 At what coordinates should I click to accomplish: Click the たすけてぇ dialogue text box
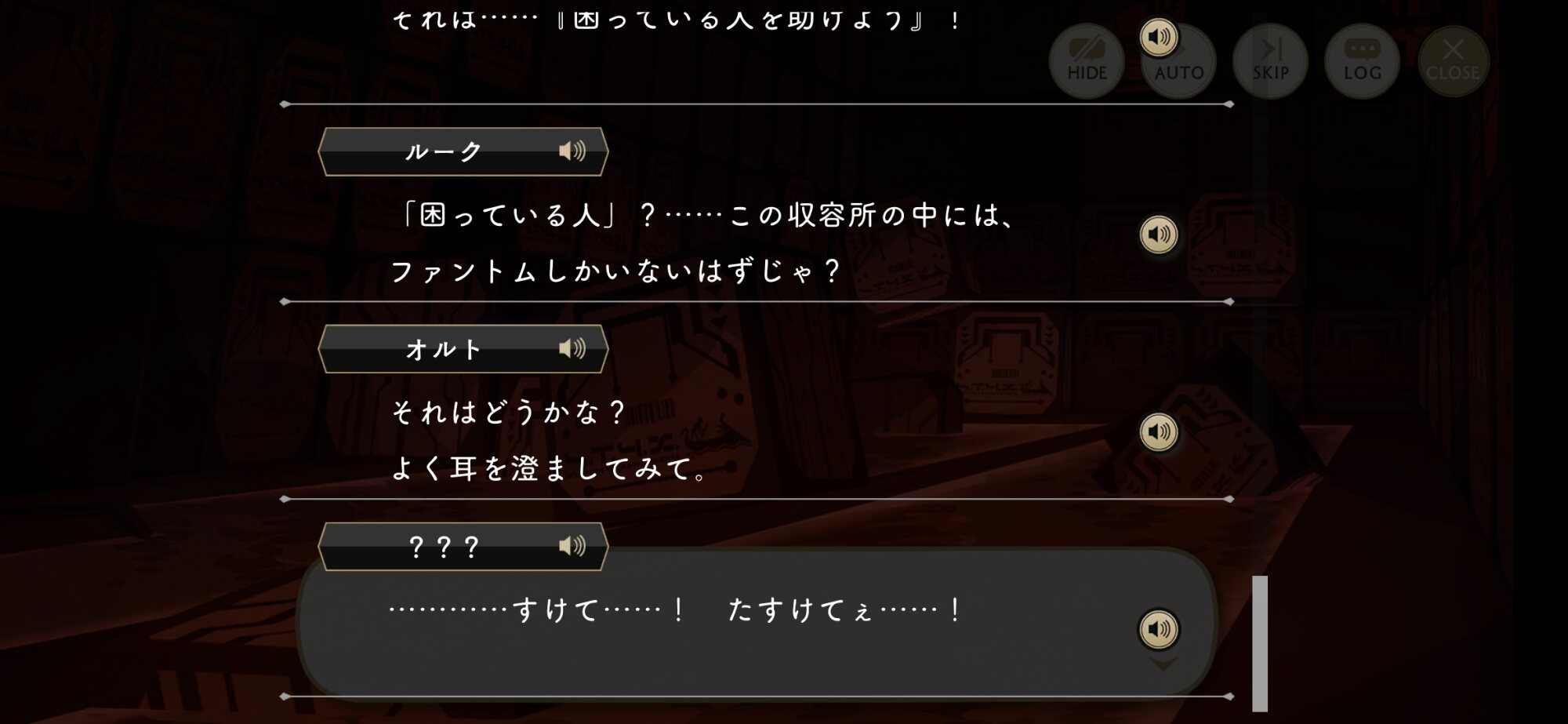pos(757,621)
